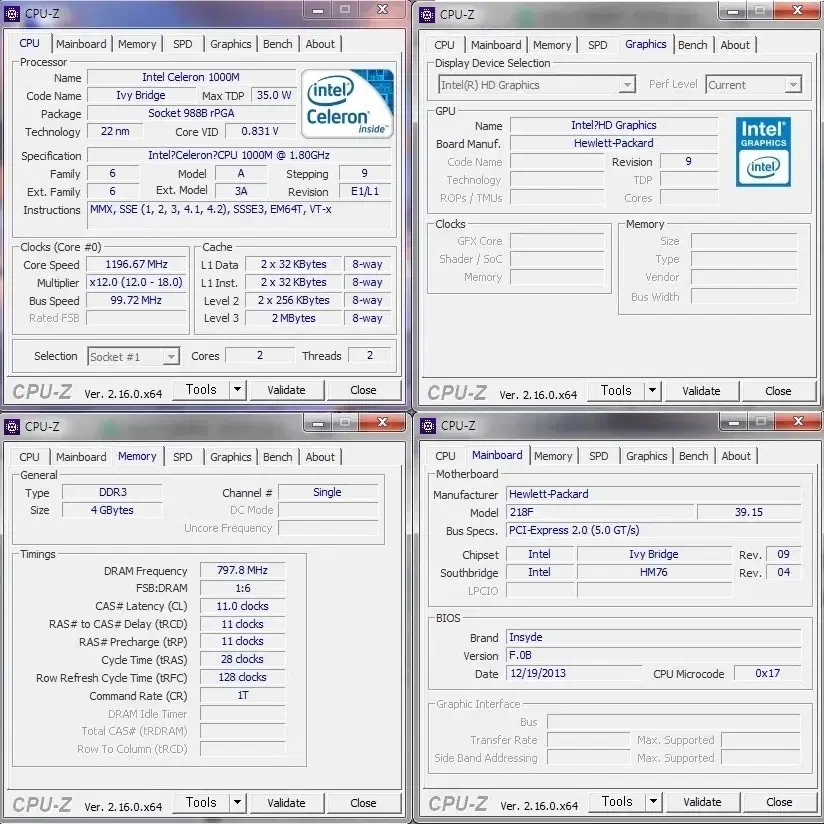Click Tools button in the Memory window

(201, 803)
